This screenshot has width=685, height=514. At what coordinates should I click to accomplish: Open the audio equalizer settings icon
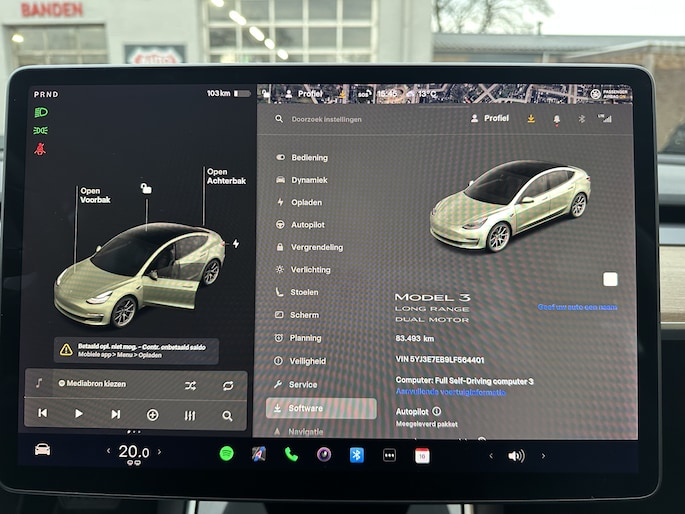(190, 415)
